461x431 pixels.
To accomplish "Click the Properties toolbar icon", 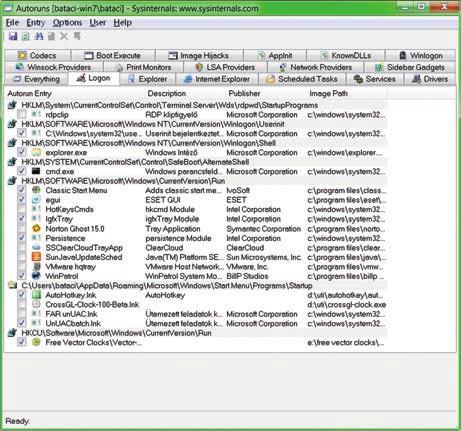I will point(51,36).
